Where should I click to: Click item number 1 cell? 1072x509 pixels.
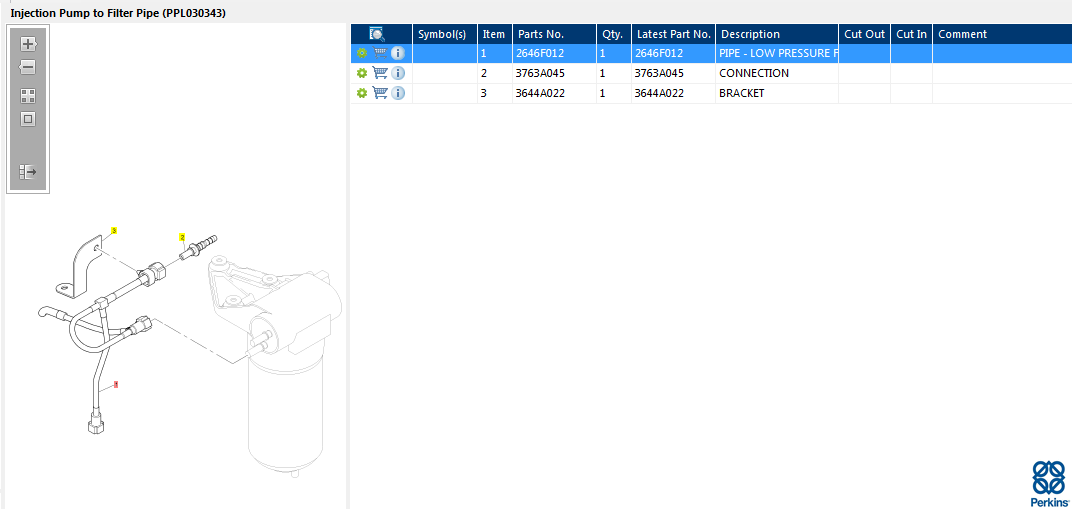point(494,53)
